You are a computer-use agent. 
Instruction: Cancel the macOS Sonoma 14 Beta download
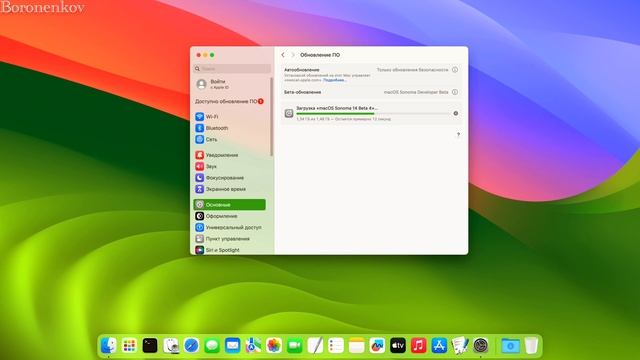pos(456,113)
